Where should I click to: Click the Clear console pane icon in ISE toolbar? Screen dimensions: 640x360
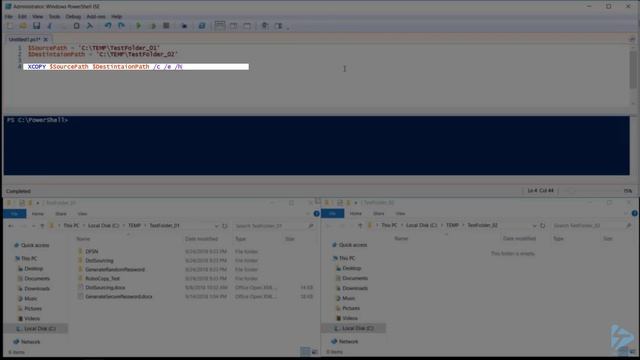(90, 26)
